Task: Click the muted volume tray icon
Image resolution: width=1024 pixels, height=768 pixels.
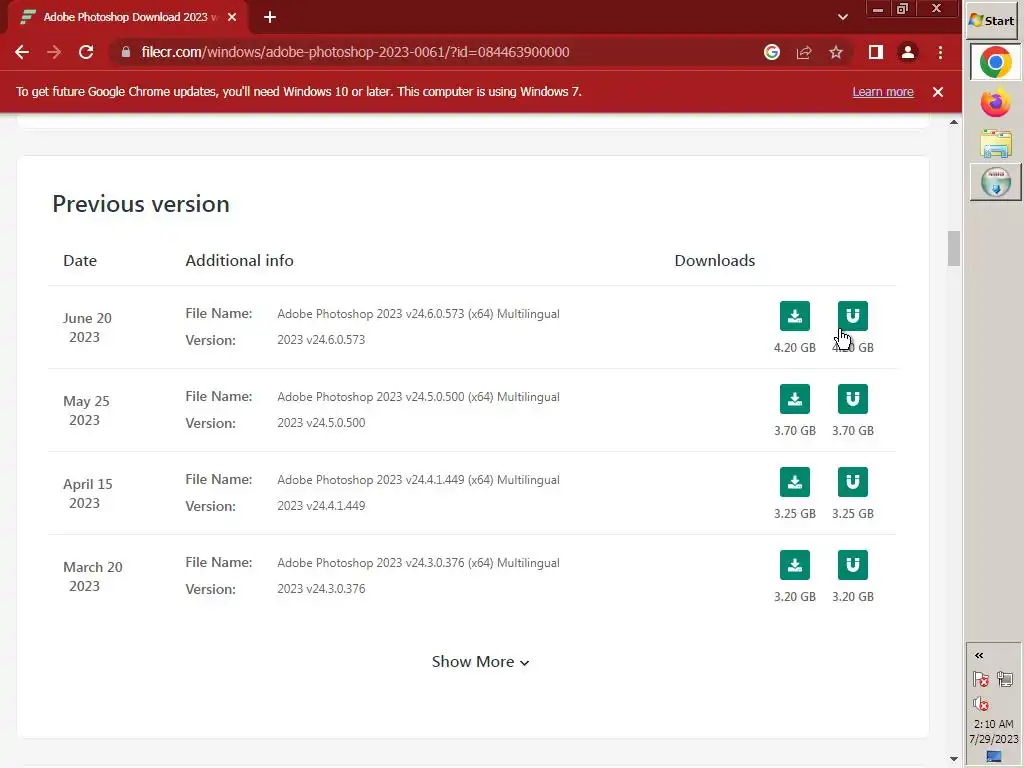Action: [980, 704]
